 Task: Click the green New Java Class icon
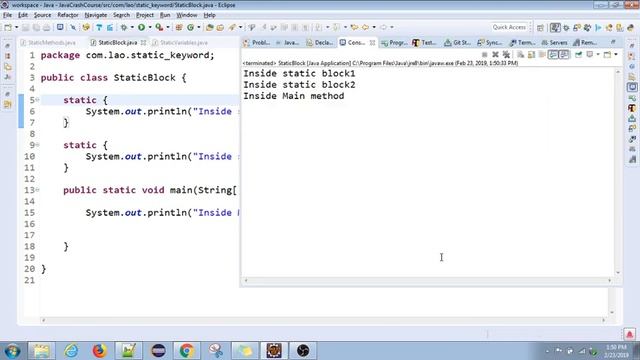[x=191, y=27]
